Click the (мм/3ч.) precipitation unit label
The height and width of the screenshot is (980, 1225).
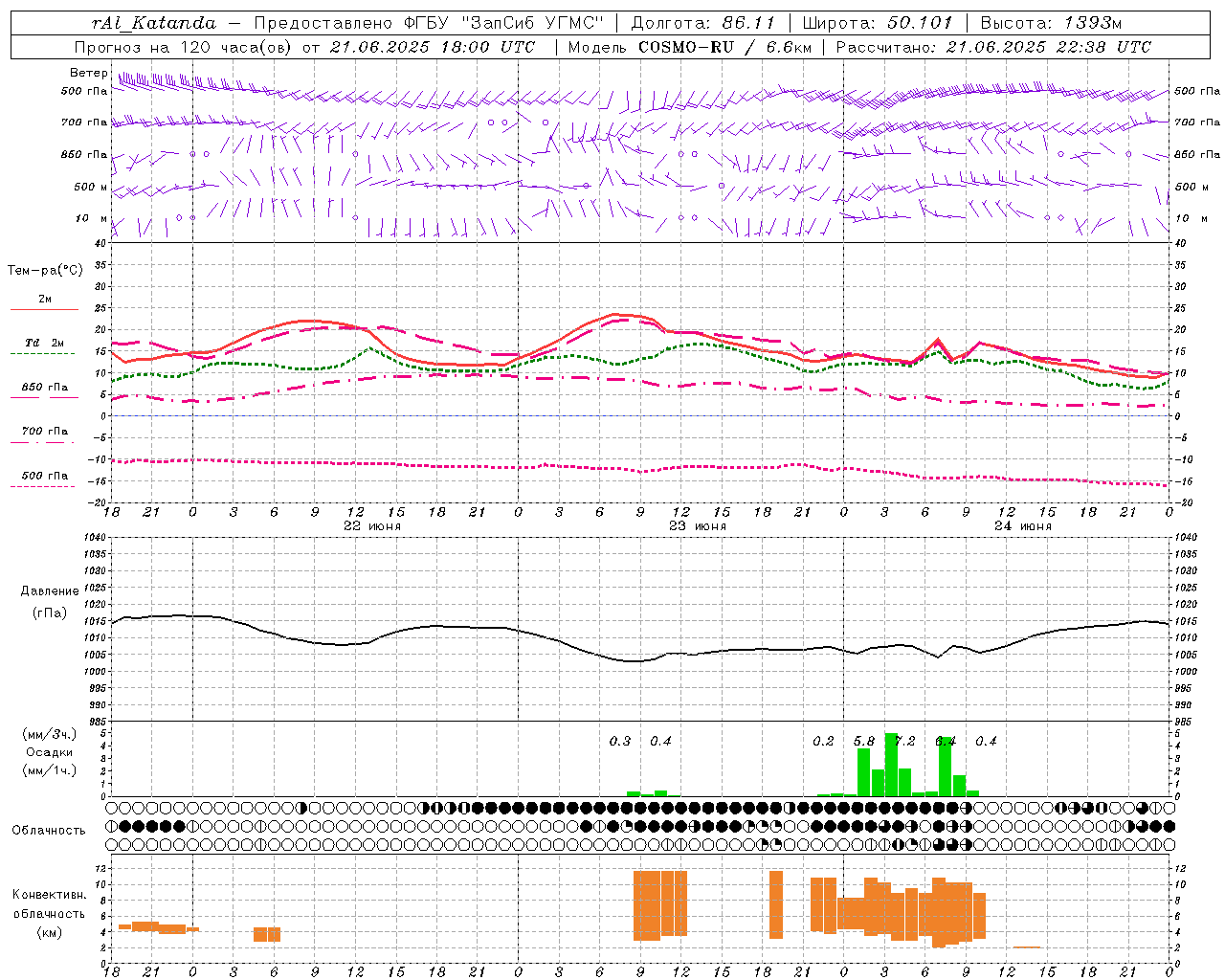click(x=48, y=734)
